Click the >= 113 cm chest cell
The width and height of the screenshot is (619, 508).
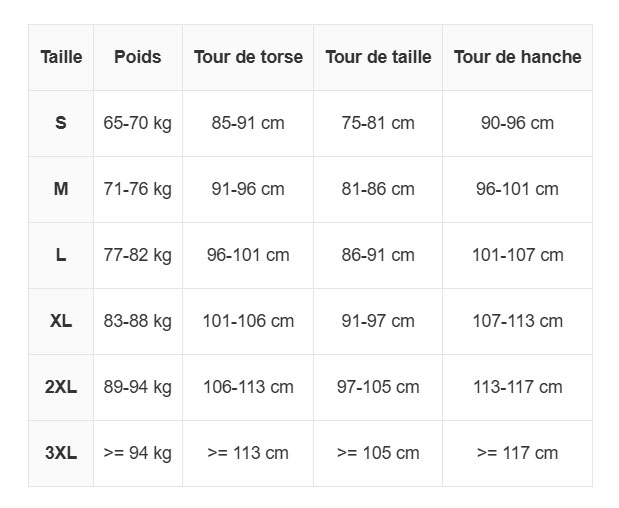(248, 453)
